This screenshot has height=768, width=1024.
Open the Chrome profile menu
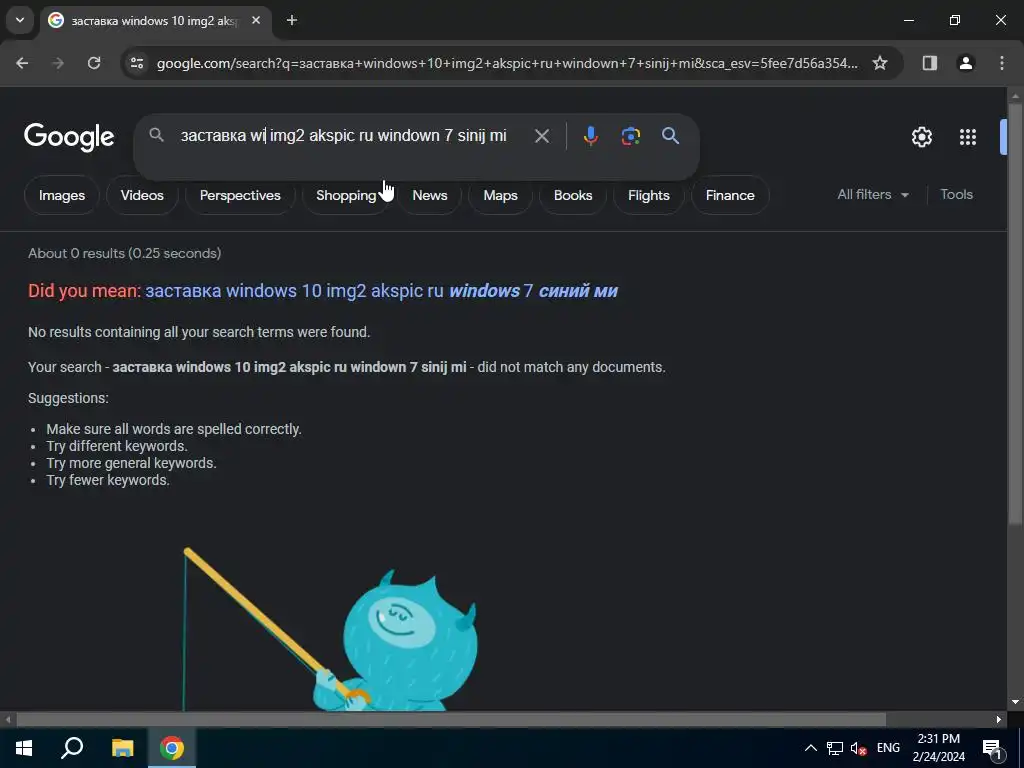tap(966, 63)
